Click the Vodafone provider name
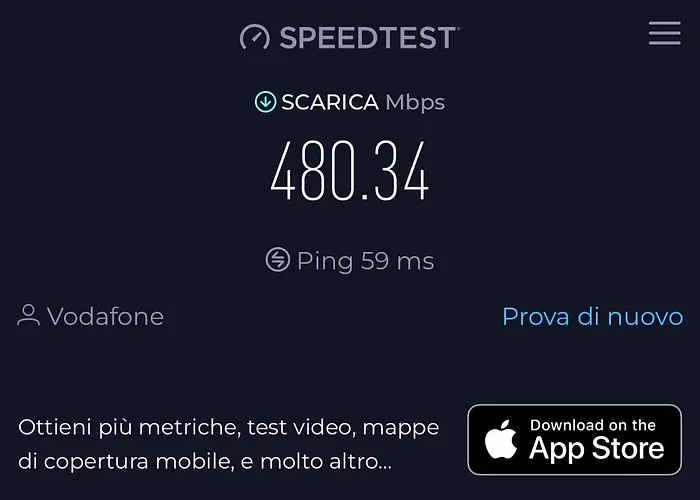The height and width of the screenshot is (500, 700). click(105, 317)
